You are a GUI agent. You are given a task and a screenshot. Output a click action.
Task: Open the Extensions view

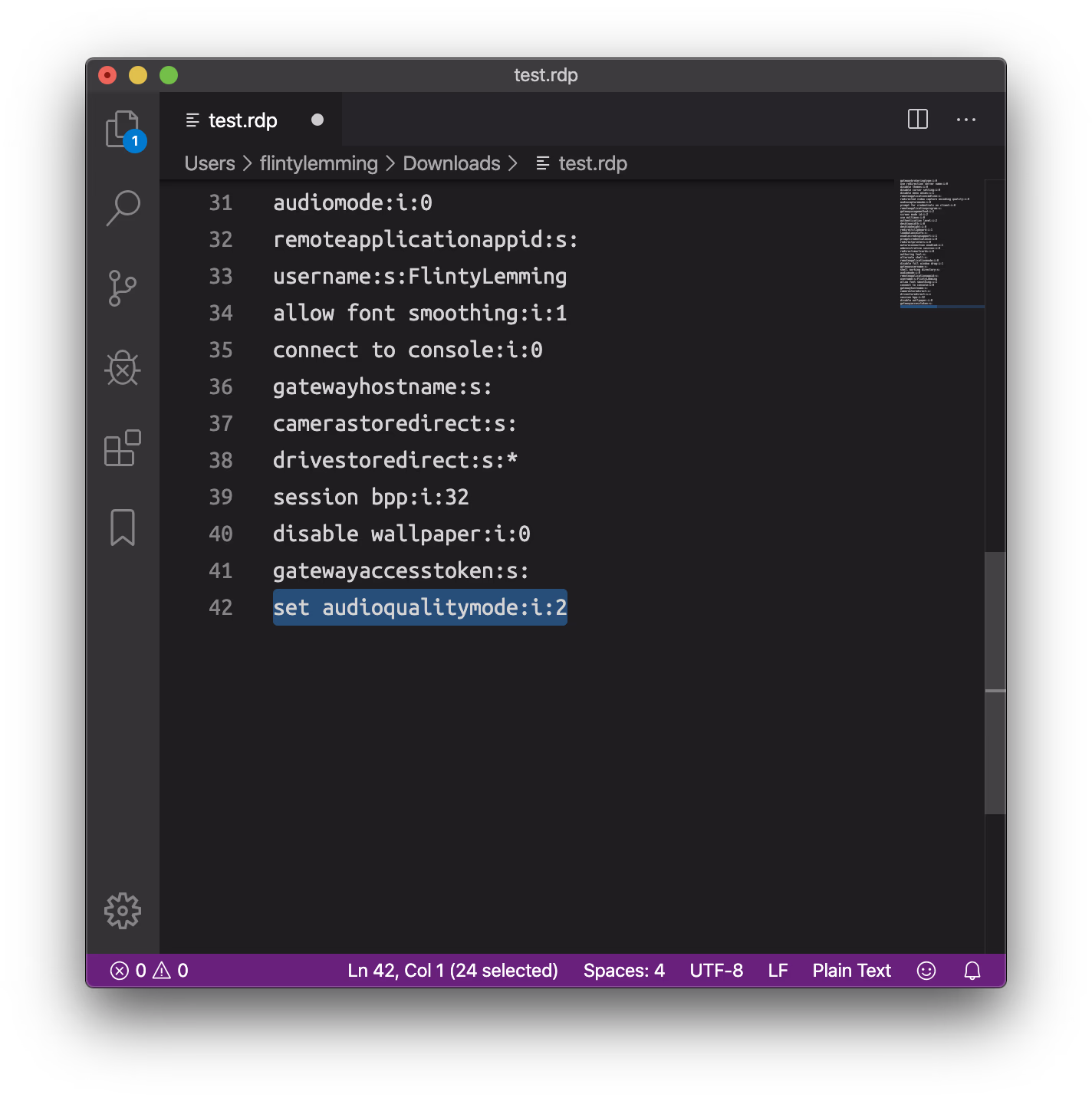coord(123,449)
